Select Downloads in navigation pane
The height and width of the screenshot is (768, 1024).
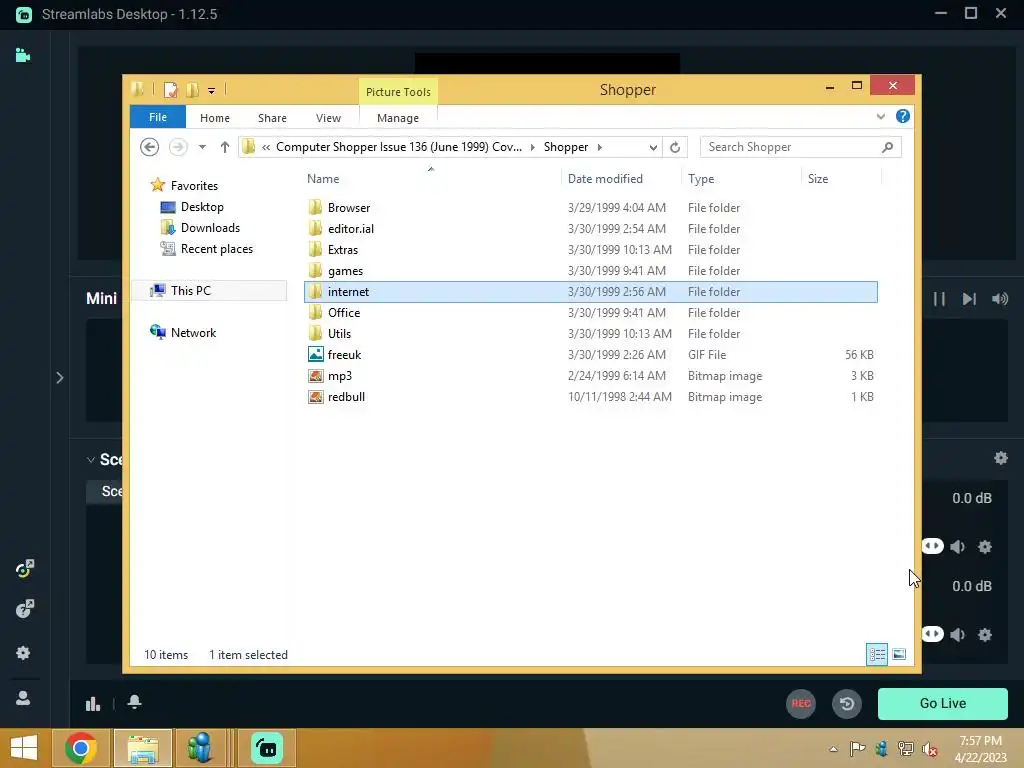[x=210, y=228]
